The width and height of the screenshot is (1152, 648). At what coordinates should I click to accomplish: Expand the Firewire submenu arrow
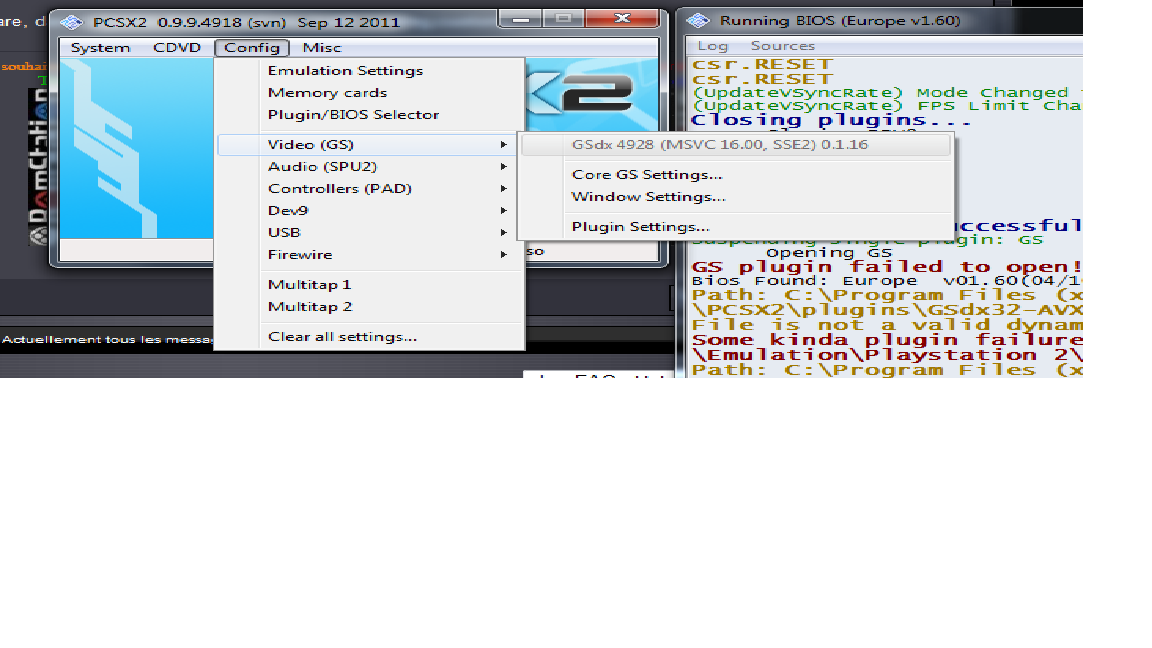(x=503, y=255)
